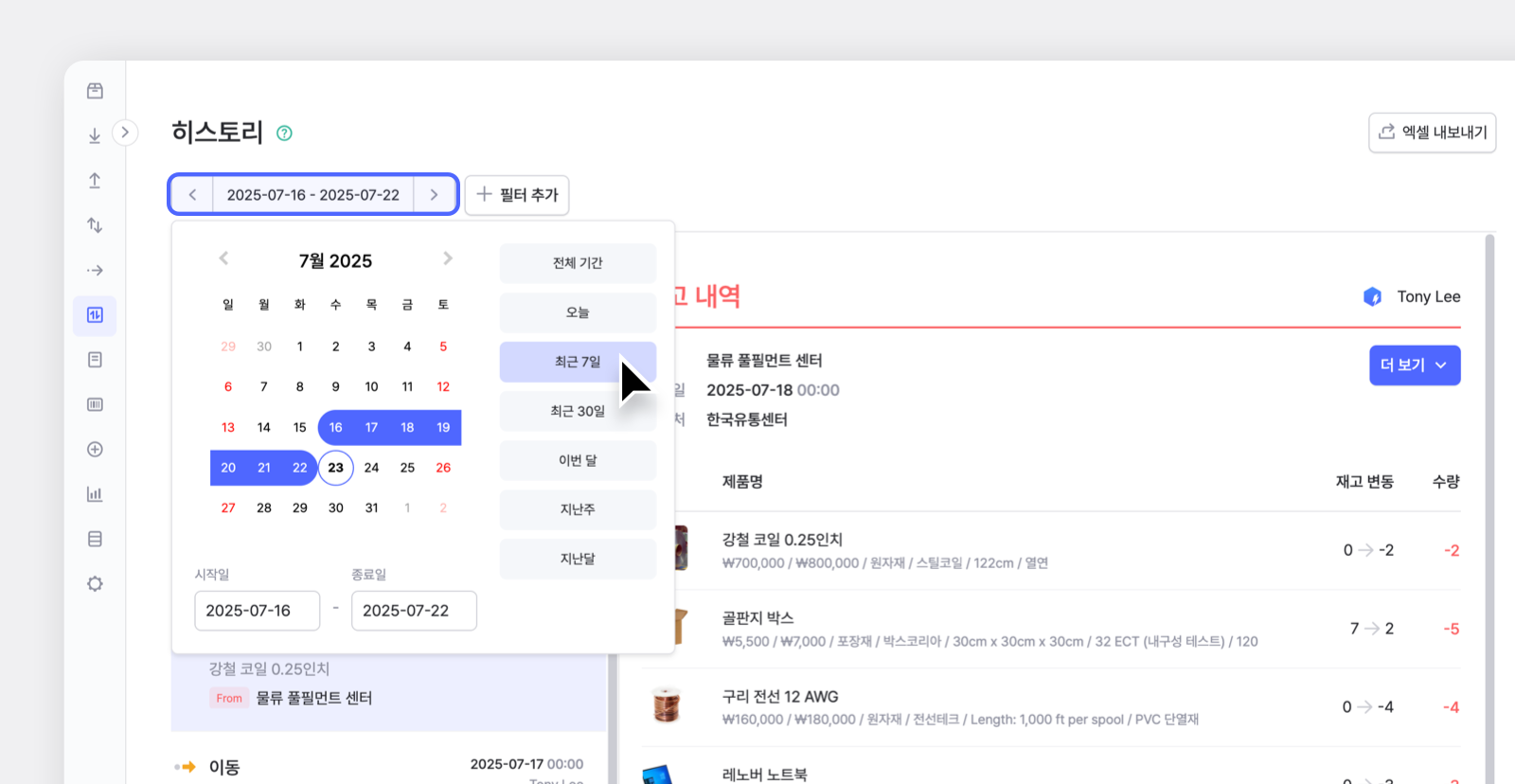
Task: Click the From tag on the history entry
Action: 229,699
